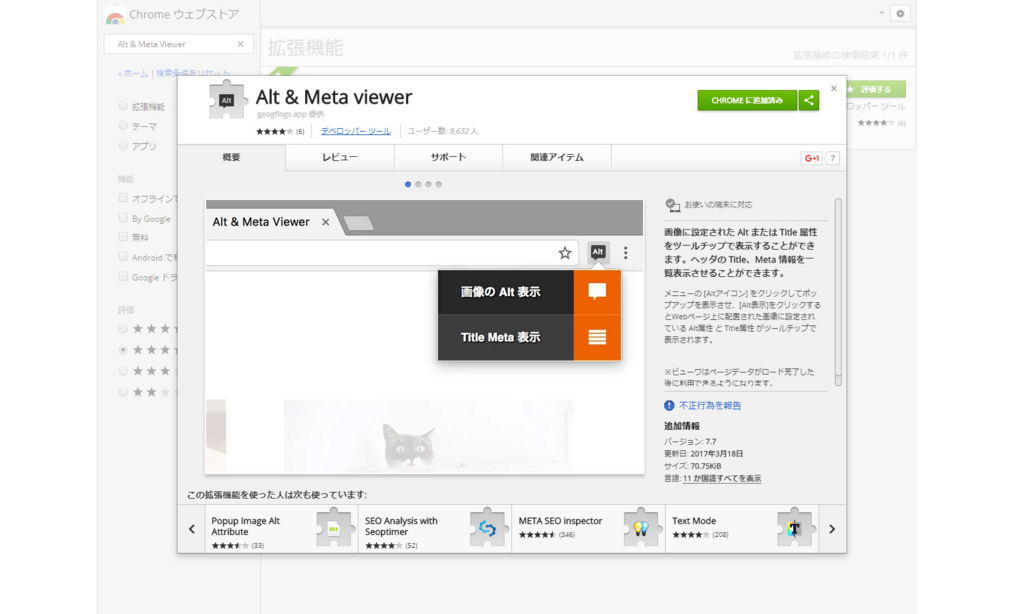Viewport: 1024px width, 614px height.
Task: Open the account dropdown arrow beside the gear
Action: [881, 13]
